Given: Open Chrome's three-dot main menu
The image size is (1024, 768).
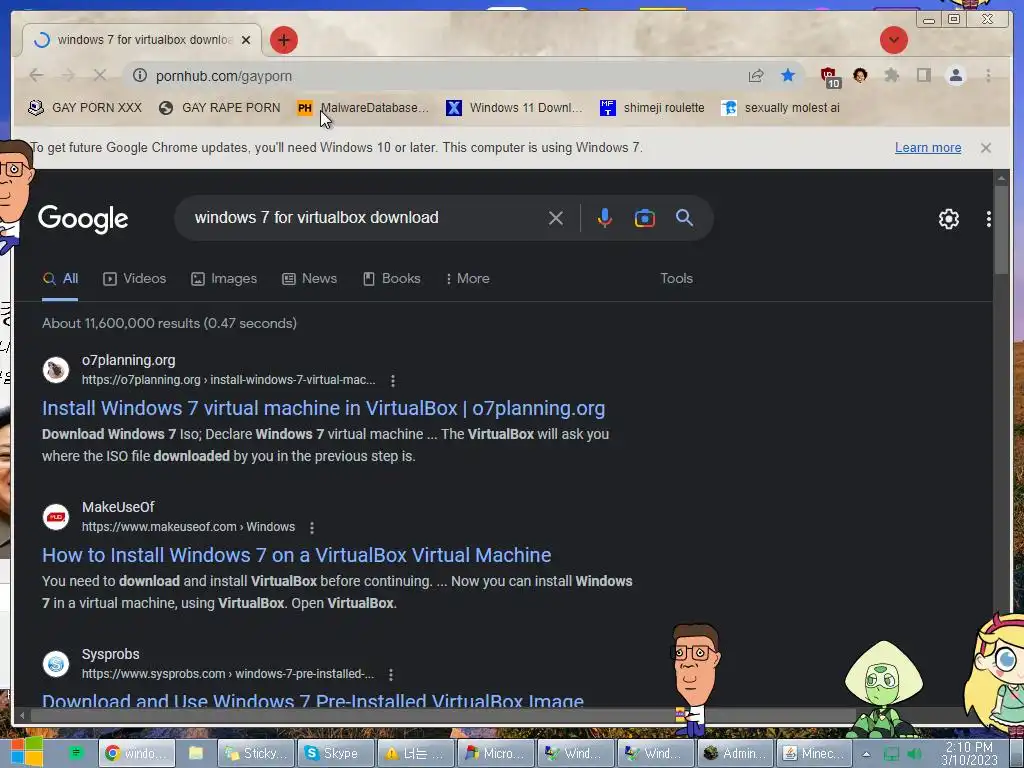Looking at the screenshot, I should [x=988, y=76].
